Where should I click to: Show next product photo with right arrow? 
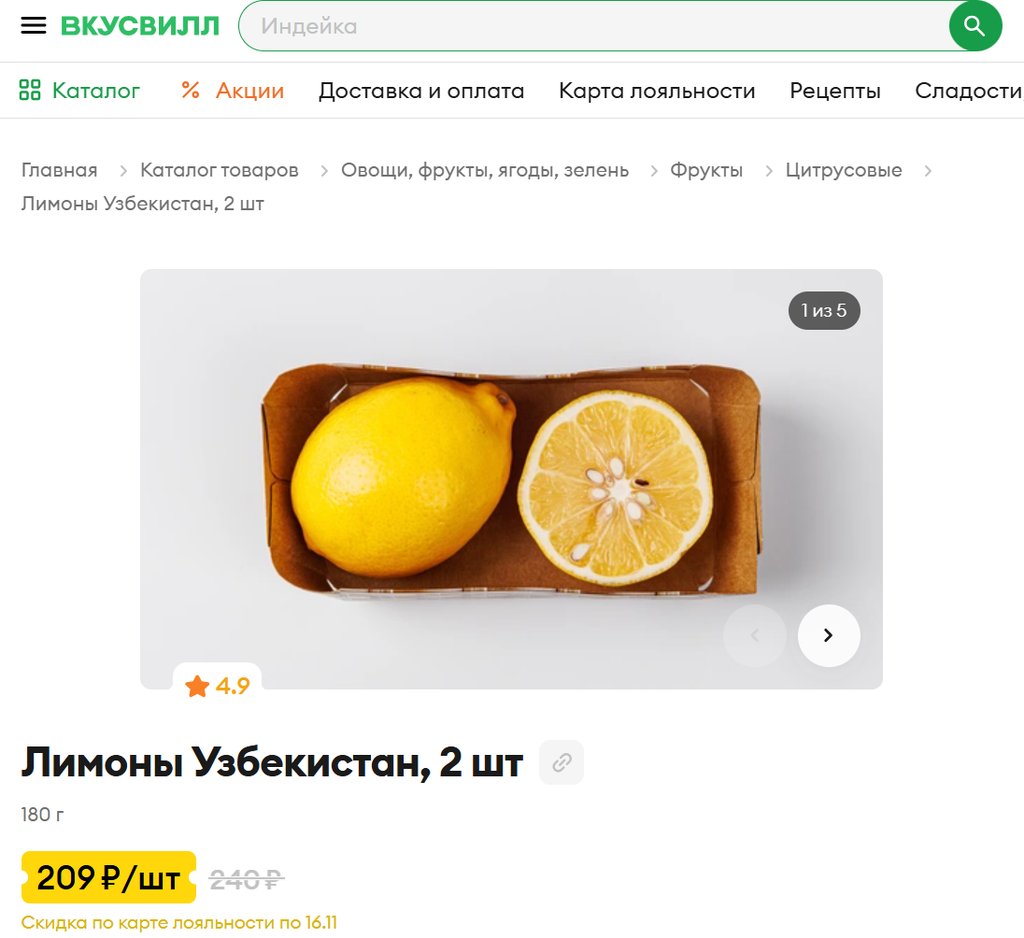(x=829, y=636)
